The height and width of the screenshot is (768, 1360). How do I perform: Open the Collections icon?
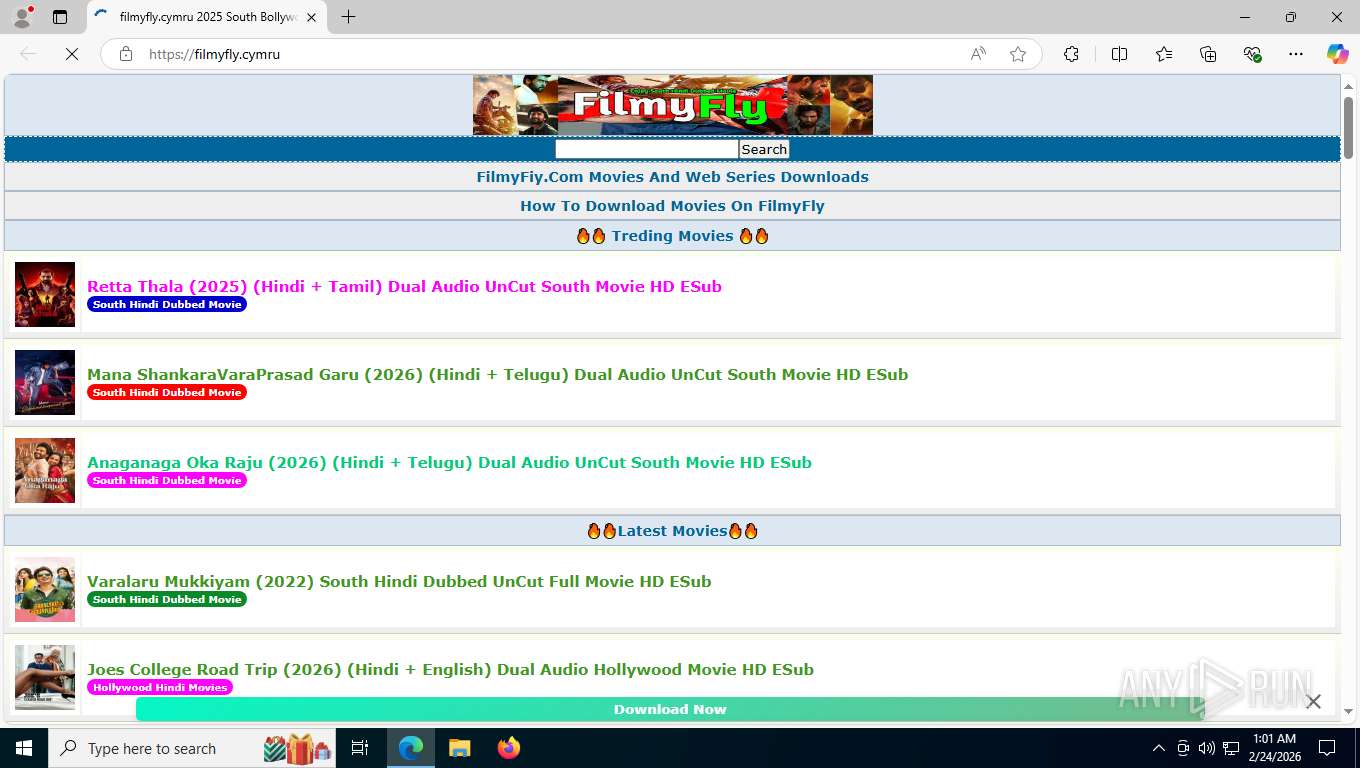[1208, 54]
